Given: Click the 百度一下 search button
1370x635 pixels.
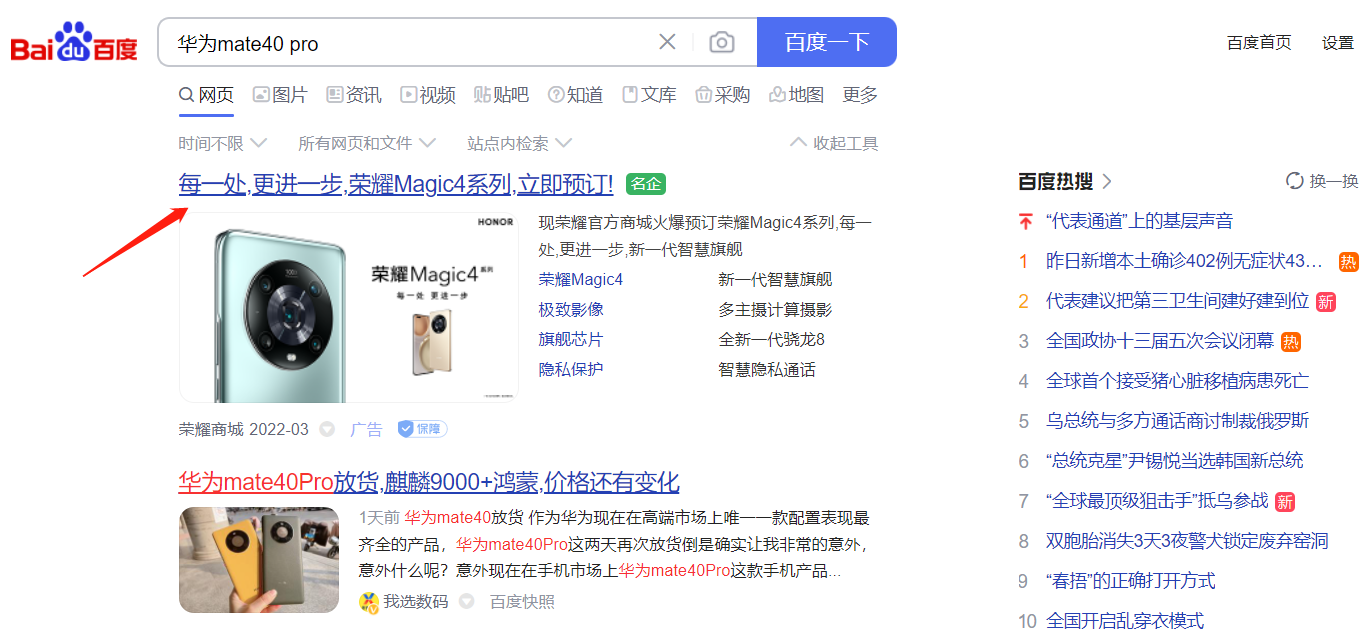Looking at the screenshot, I should [x=827, y=42].
